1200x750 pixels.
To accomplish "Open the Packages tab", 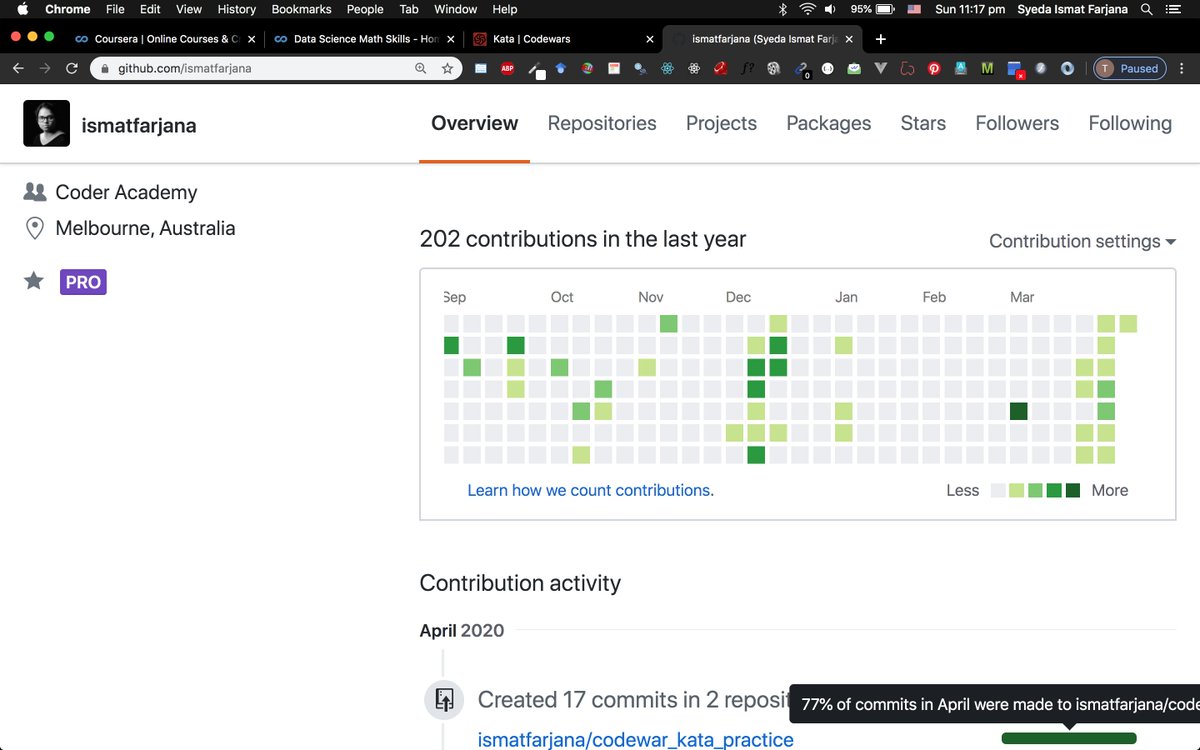I will (829, 123).
